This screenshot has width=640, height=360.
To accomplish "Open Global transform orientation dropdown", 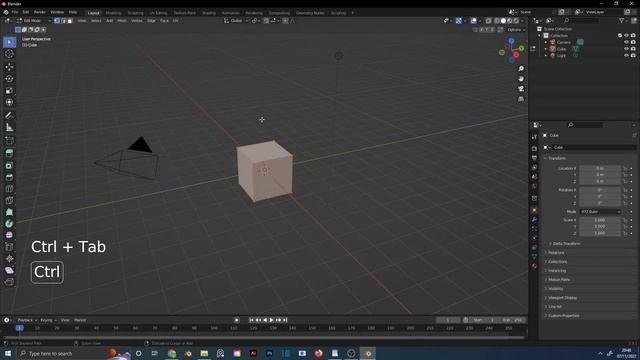I will [236, 21].
